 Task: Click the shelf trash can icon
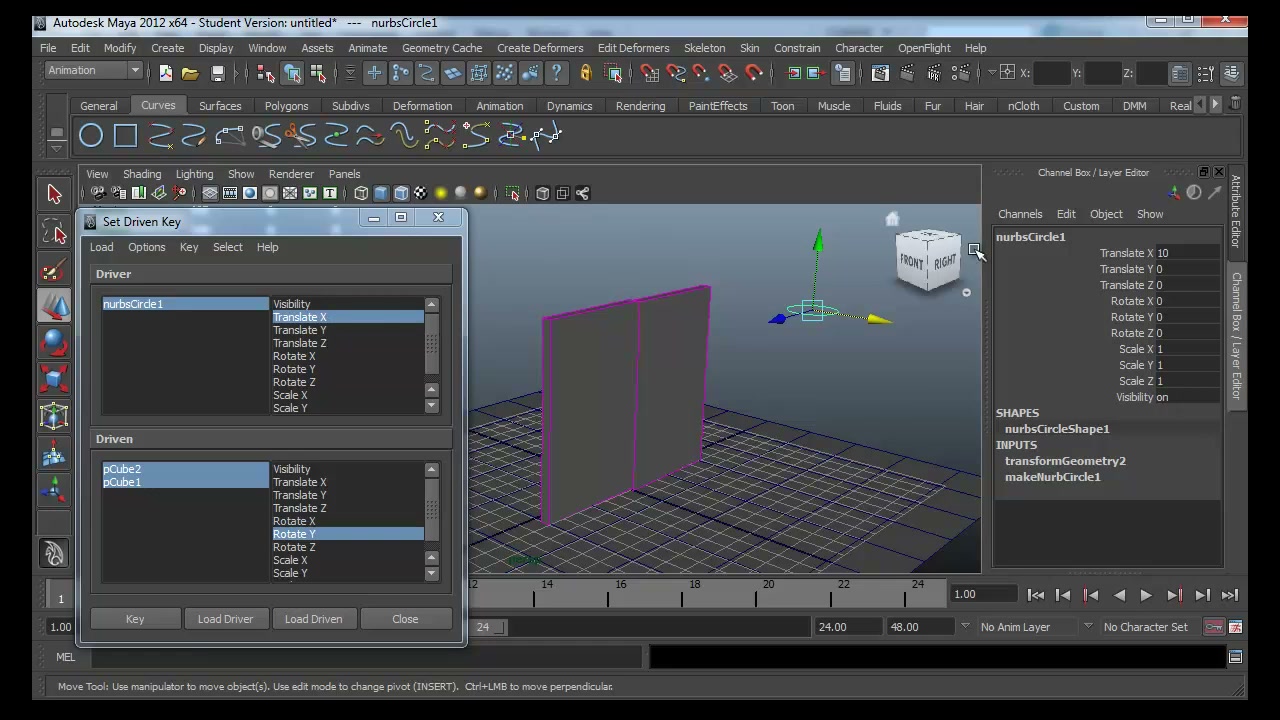(x=1237, y=104)
